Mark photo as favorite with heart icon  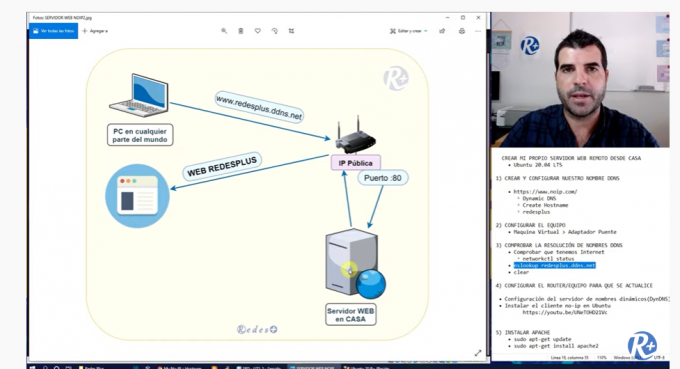tap(258, 31)
